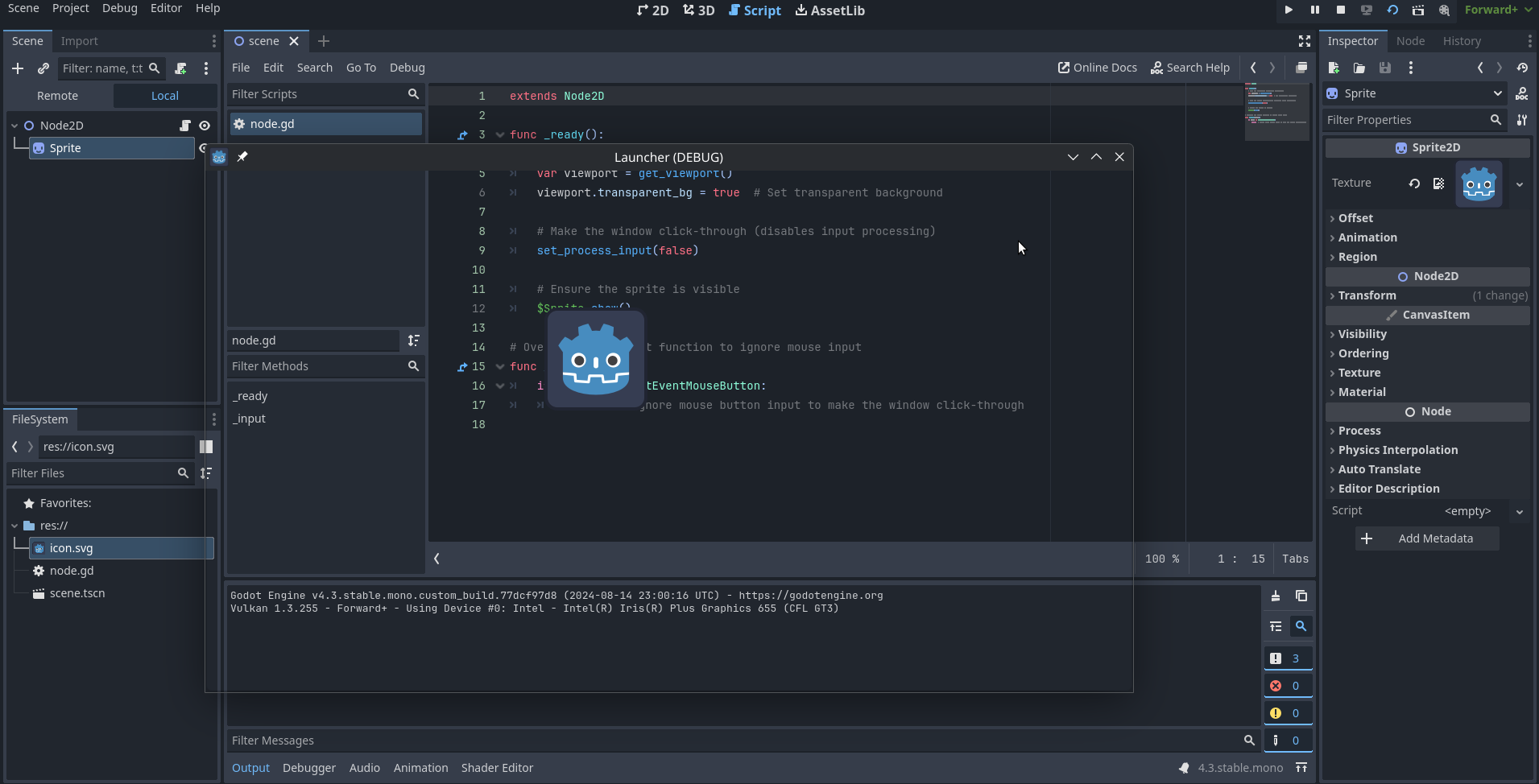Stop the running project
This screenshot has height=784, width=1539.
pos(1340,10)
